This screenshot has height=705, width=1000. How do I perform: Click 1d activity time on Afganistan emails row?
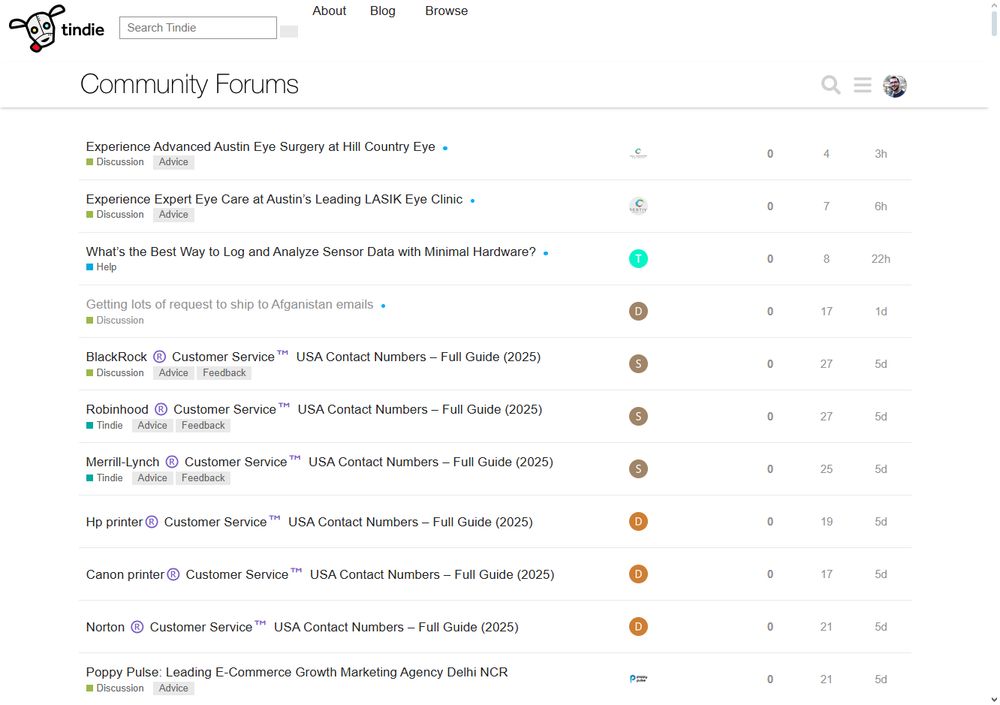click(x=881, y=311)
